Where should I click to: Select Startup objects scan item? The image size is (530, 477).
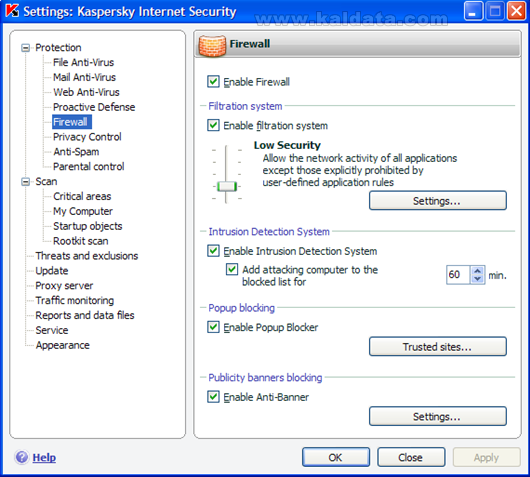pyautogui.click(x=88, y=226)
